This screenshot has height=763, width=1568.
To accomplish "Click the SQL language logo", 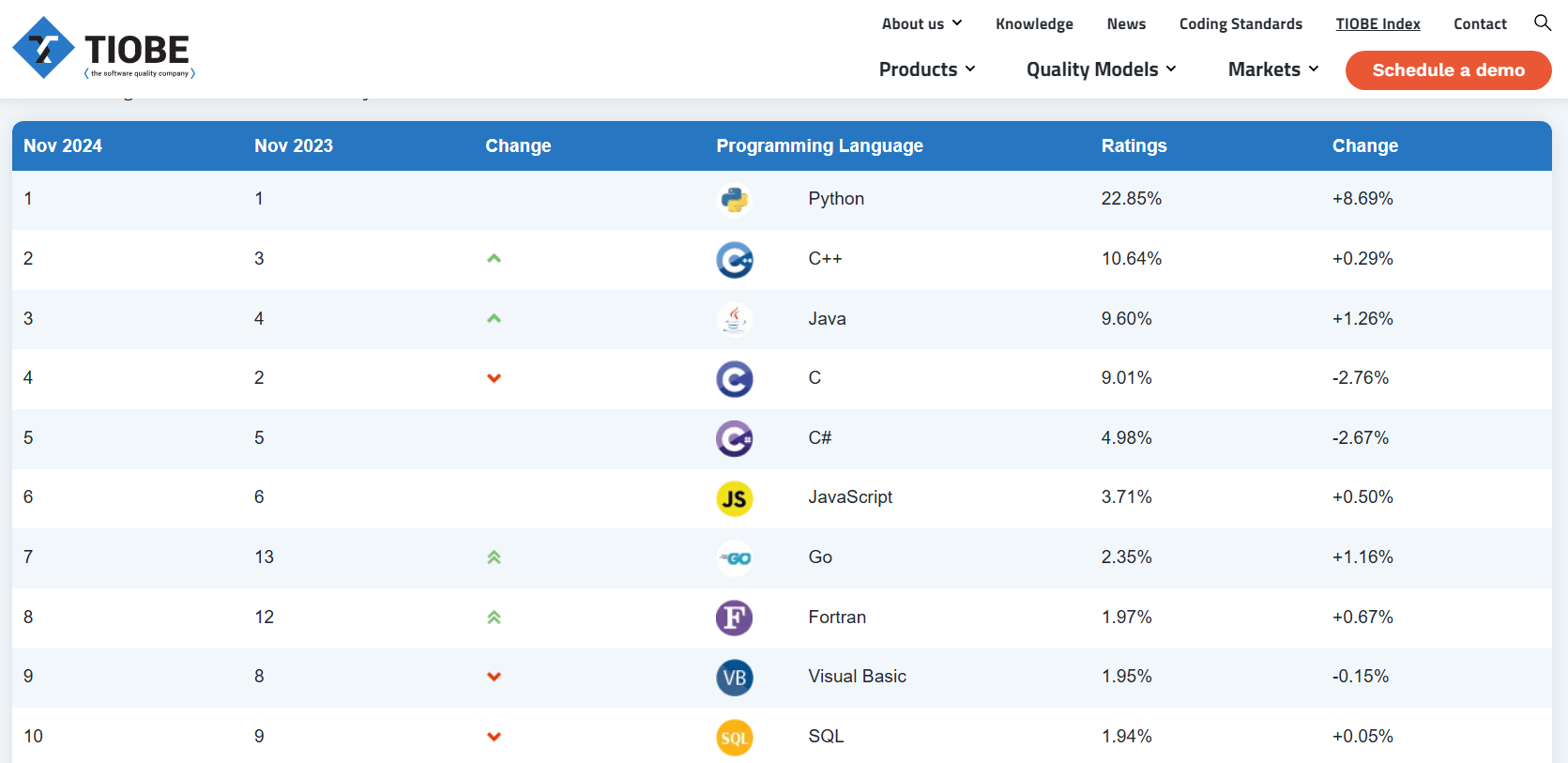I will [735, 738].
